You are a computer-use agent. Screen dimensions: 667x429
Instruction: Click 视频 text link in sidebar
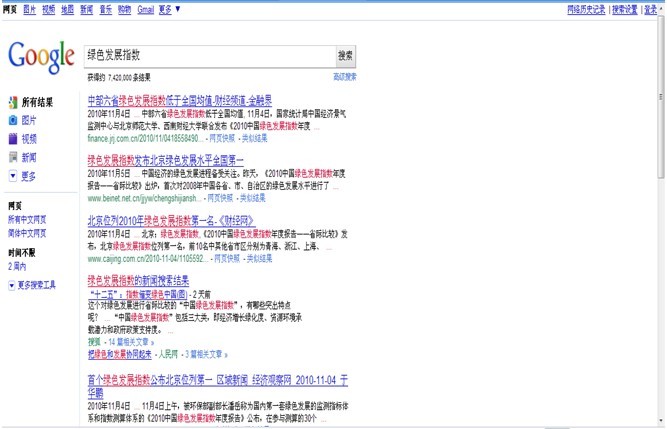pyautogui.click(x=29, y=139)
